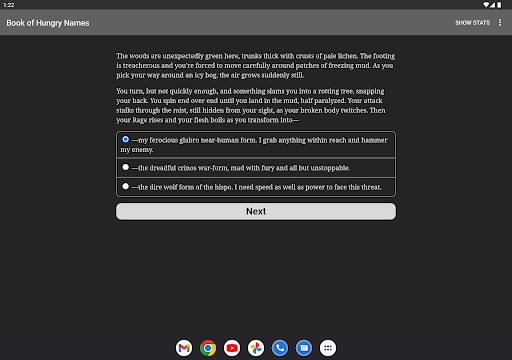Open the Messages app in dock
512x360 pixels.
(304, 348)
